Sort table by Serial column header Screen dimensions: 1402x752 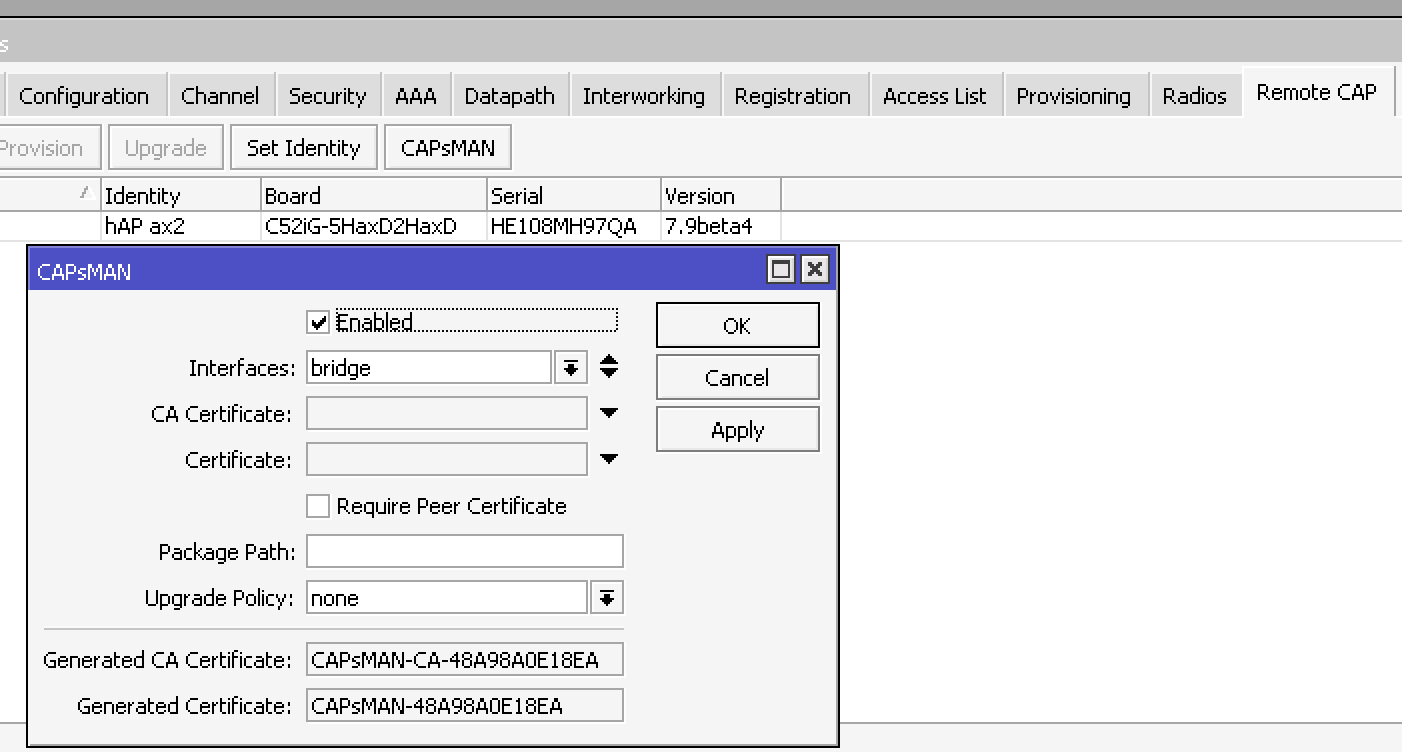[x=574, y=196]
